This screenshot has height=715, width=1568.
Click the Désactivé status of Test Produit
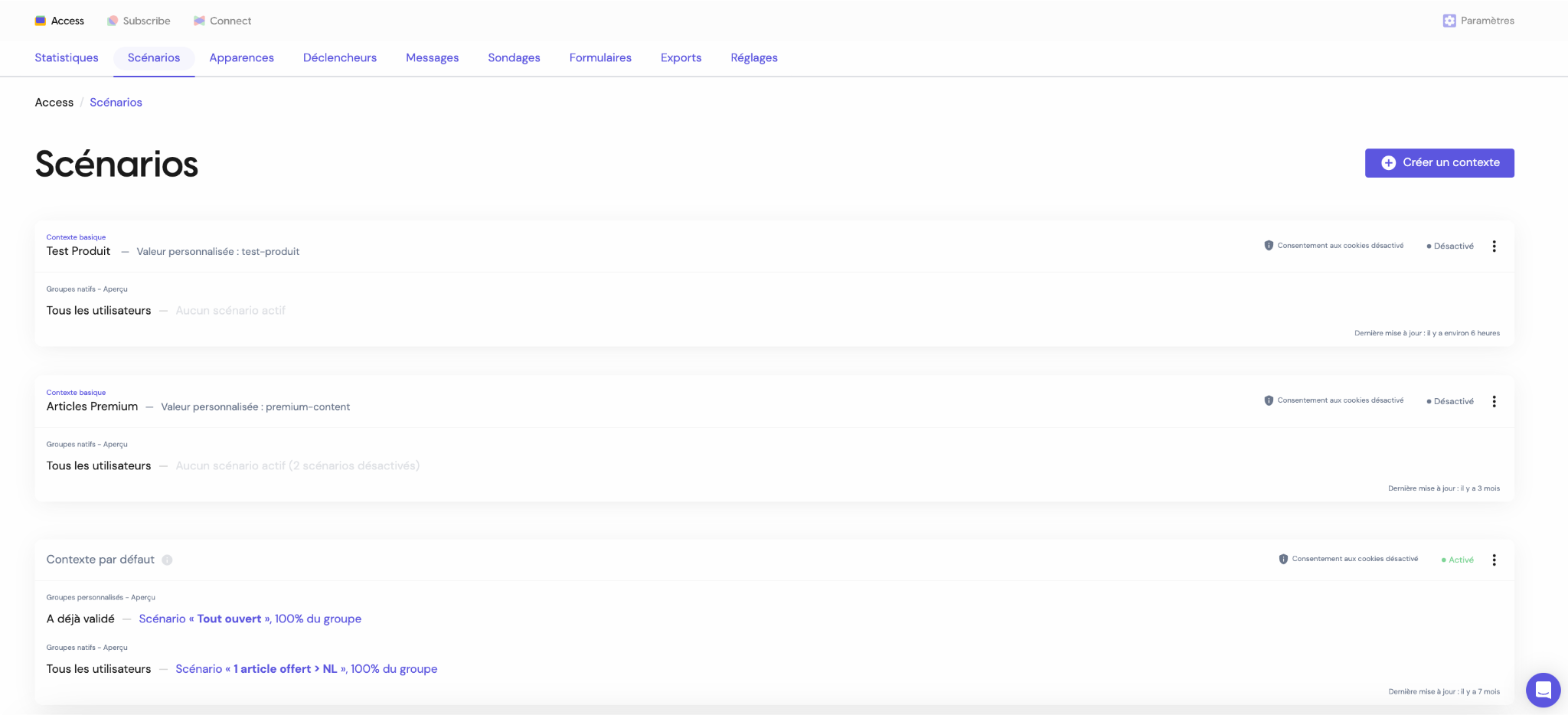(1450, 246)
